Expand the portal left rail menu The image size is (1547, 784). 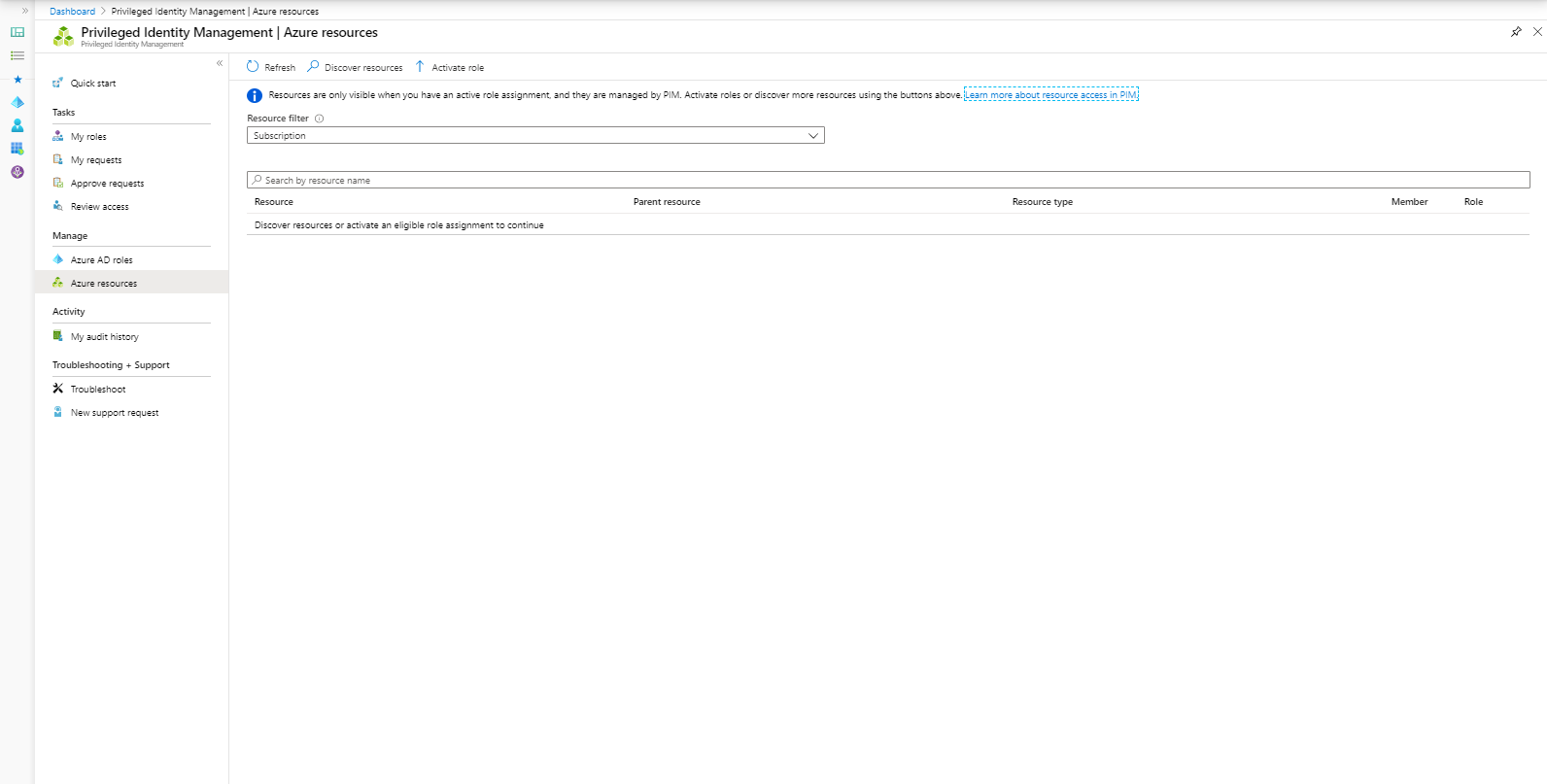pos(25,11)
